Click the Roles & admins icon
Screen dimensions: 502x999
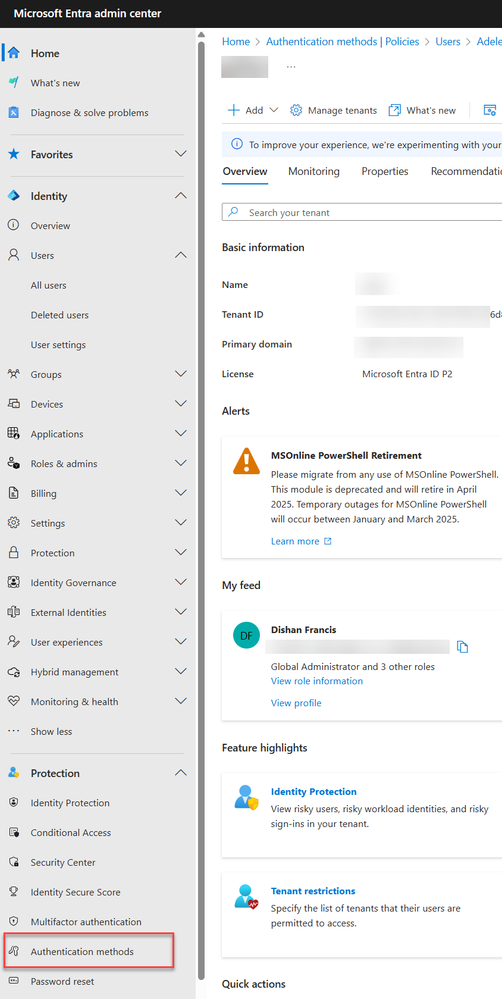pyautogui.click(x=13, y=464)
